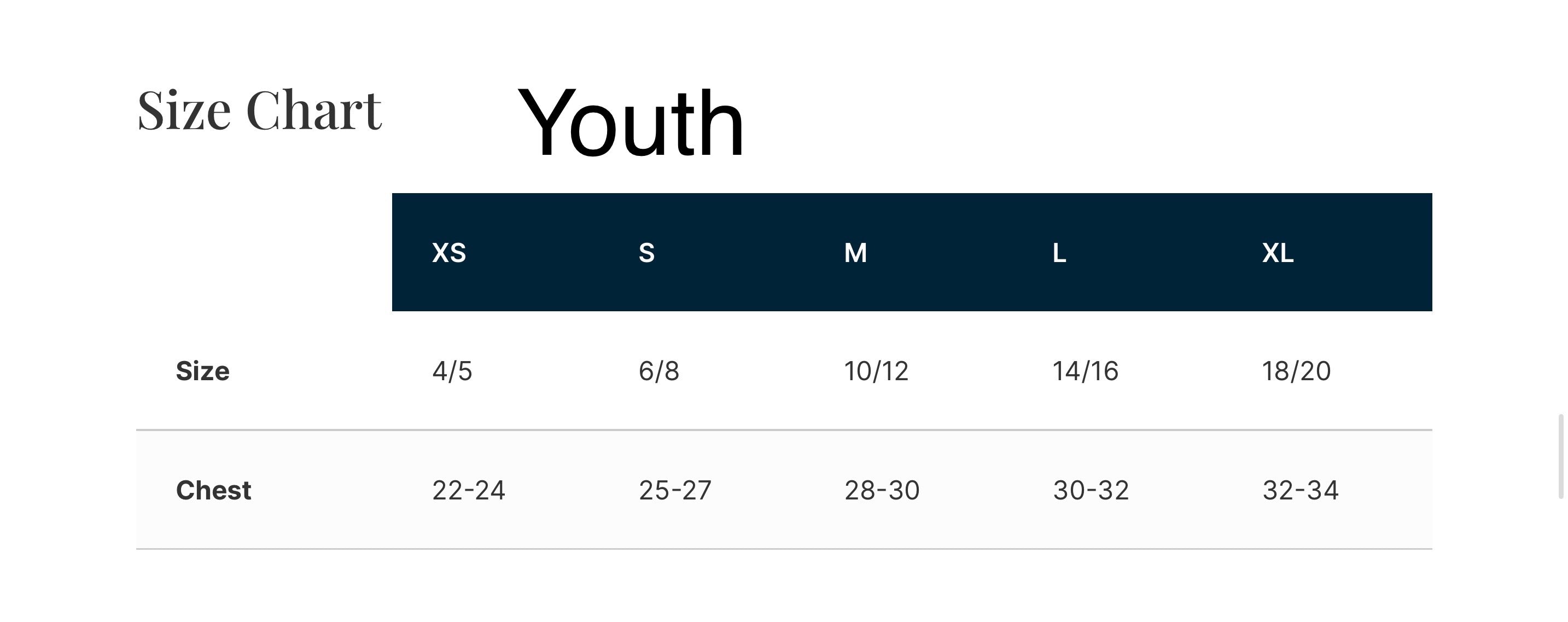1568x622 pixels.
Task: Click the Size Chart heading
Action: tap(259, 111)
